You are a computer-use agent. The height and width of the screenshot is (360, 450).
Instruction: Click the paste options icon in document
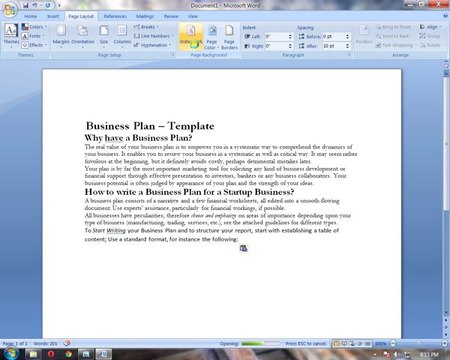244,248
